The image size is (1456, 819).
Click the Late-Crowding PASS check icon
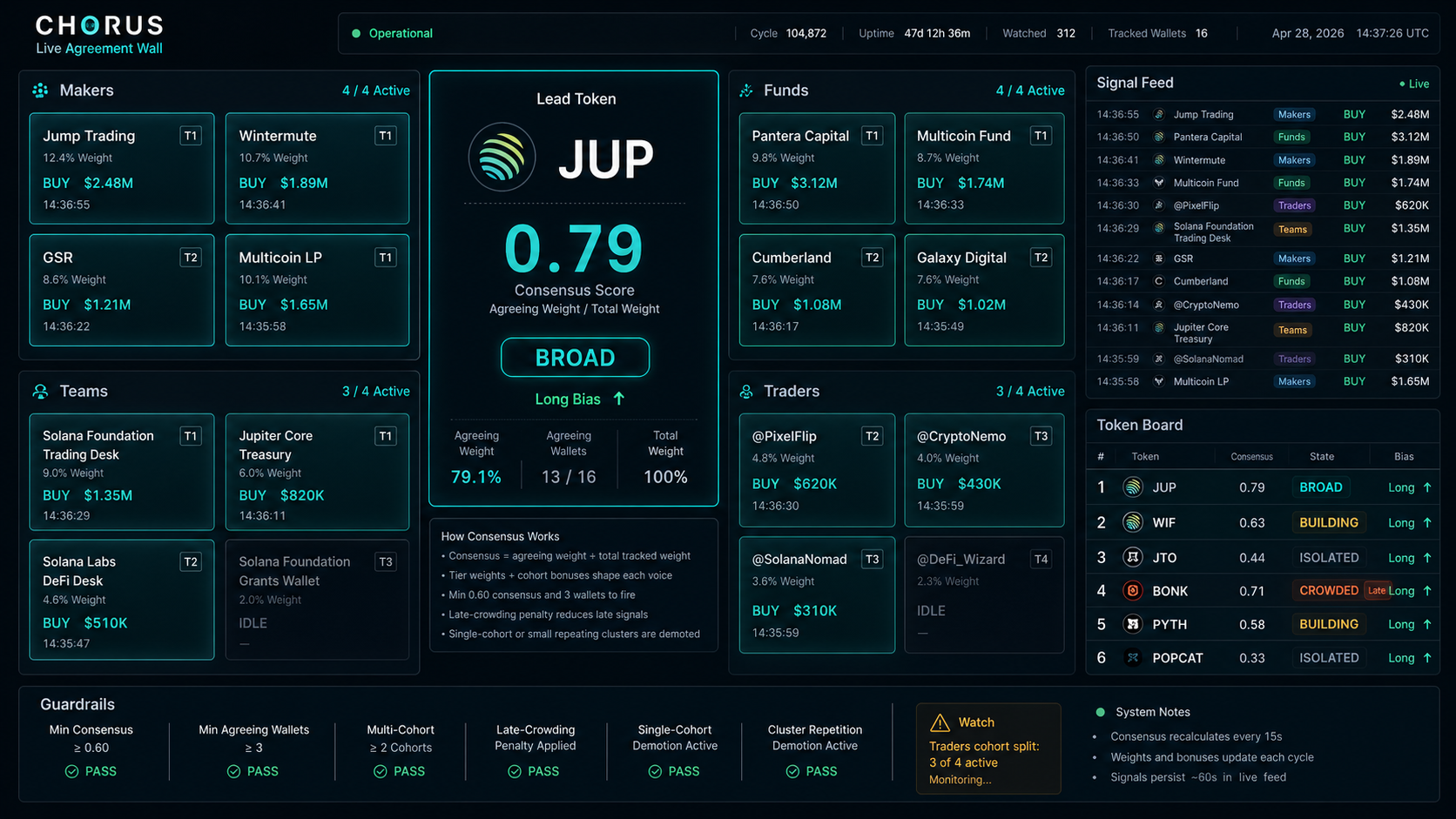515,771
